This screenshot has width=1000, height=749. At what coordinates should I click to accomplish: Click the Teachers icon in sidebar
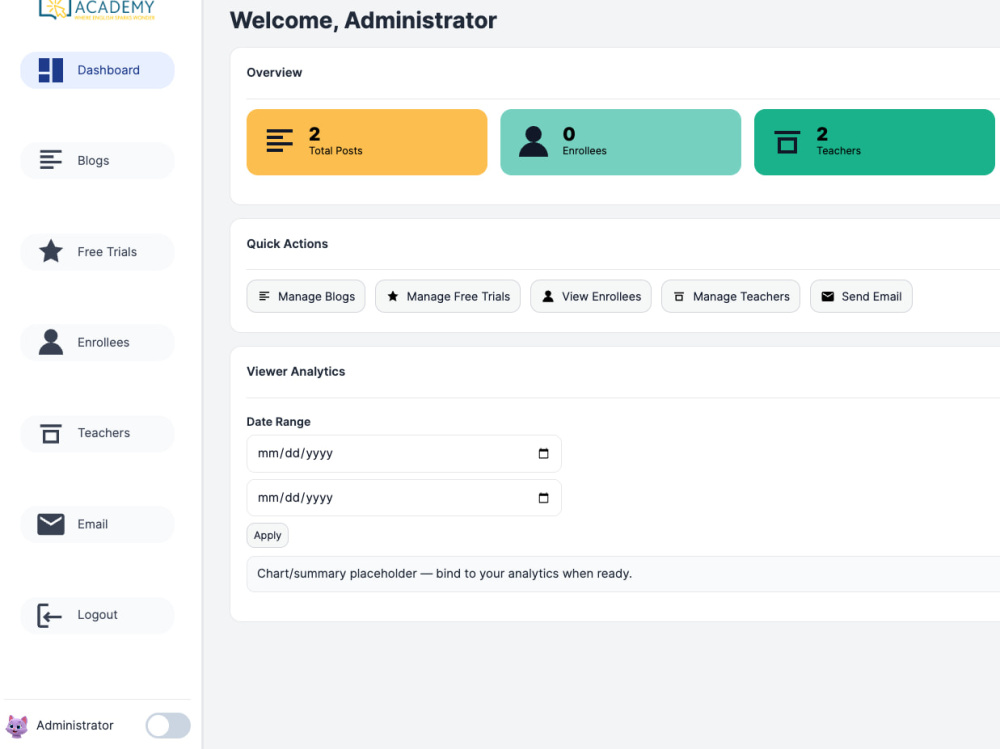click(50, 433)
